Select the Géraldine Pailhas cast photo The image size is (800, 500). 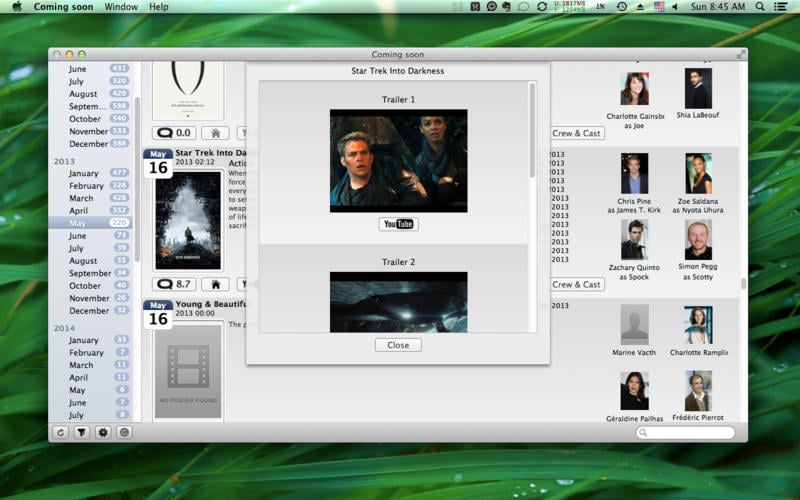[x=634, y=391]
